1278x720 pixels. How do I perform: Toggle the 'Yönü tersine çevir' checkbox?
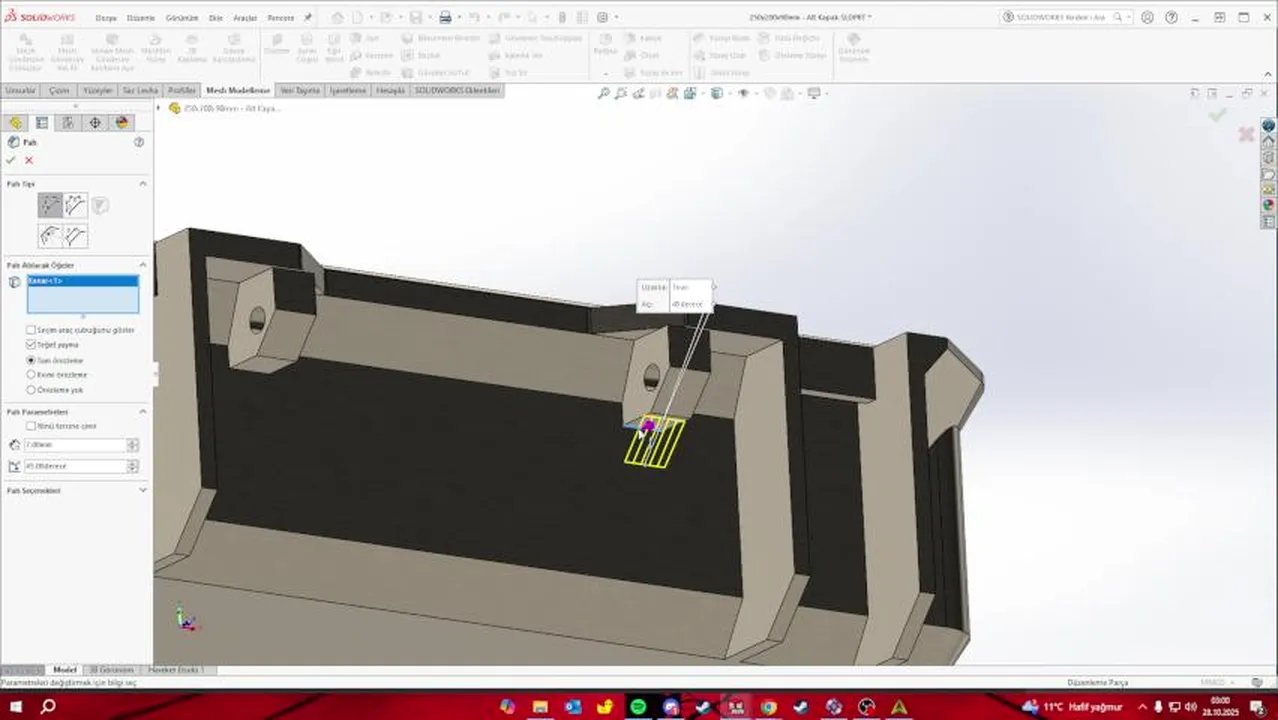click(31, 426)
